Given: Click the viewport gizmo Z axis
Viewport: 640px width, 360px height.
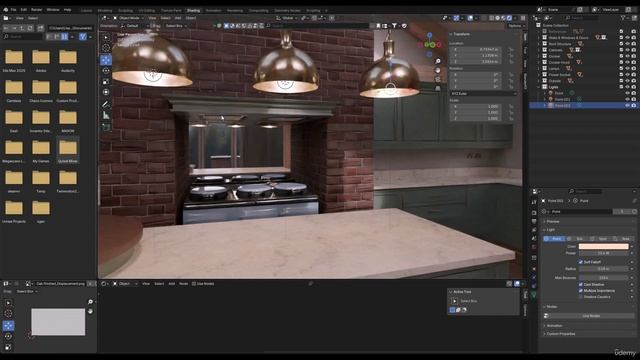Looking at the screenshot, I should tap(429, 36).
